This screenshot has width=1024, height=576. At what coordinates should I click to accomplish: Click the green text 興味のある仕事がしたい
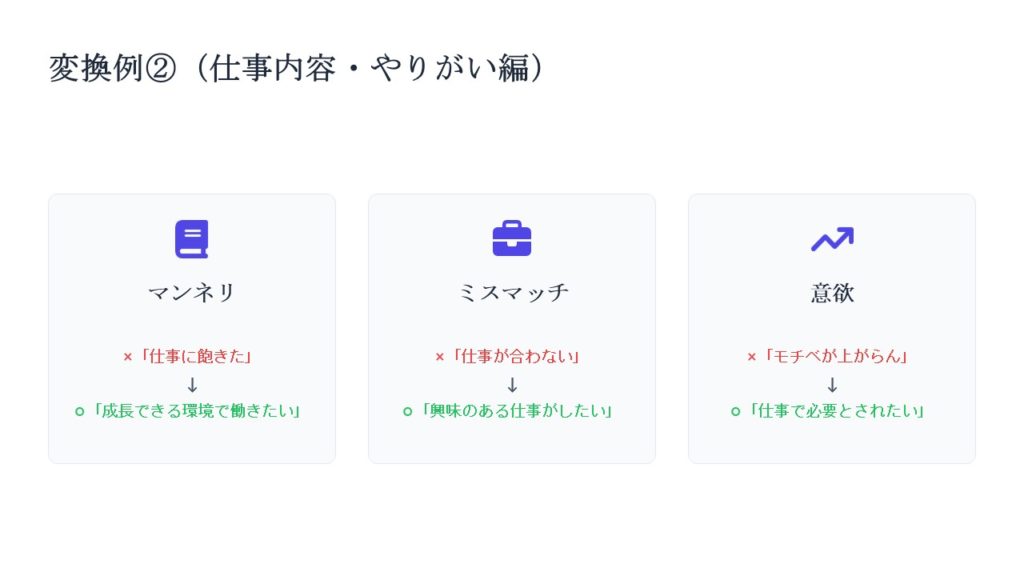click(518, 411)
